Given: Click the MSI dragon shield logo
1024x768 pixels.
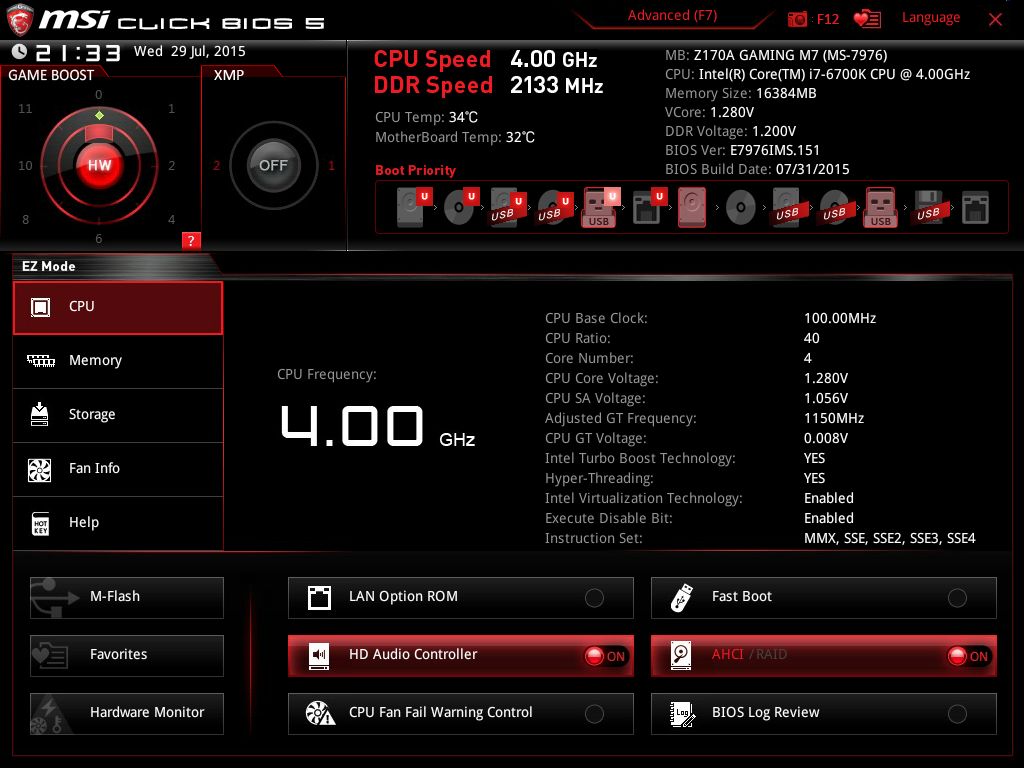Looking at the screenshot, I should (x=20, y=20).
